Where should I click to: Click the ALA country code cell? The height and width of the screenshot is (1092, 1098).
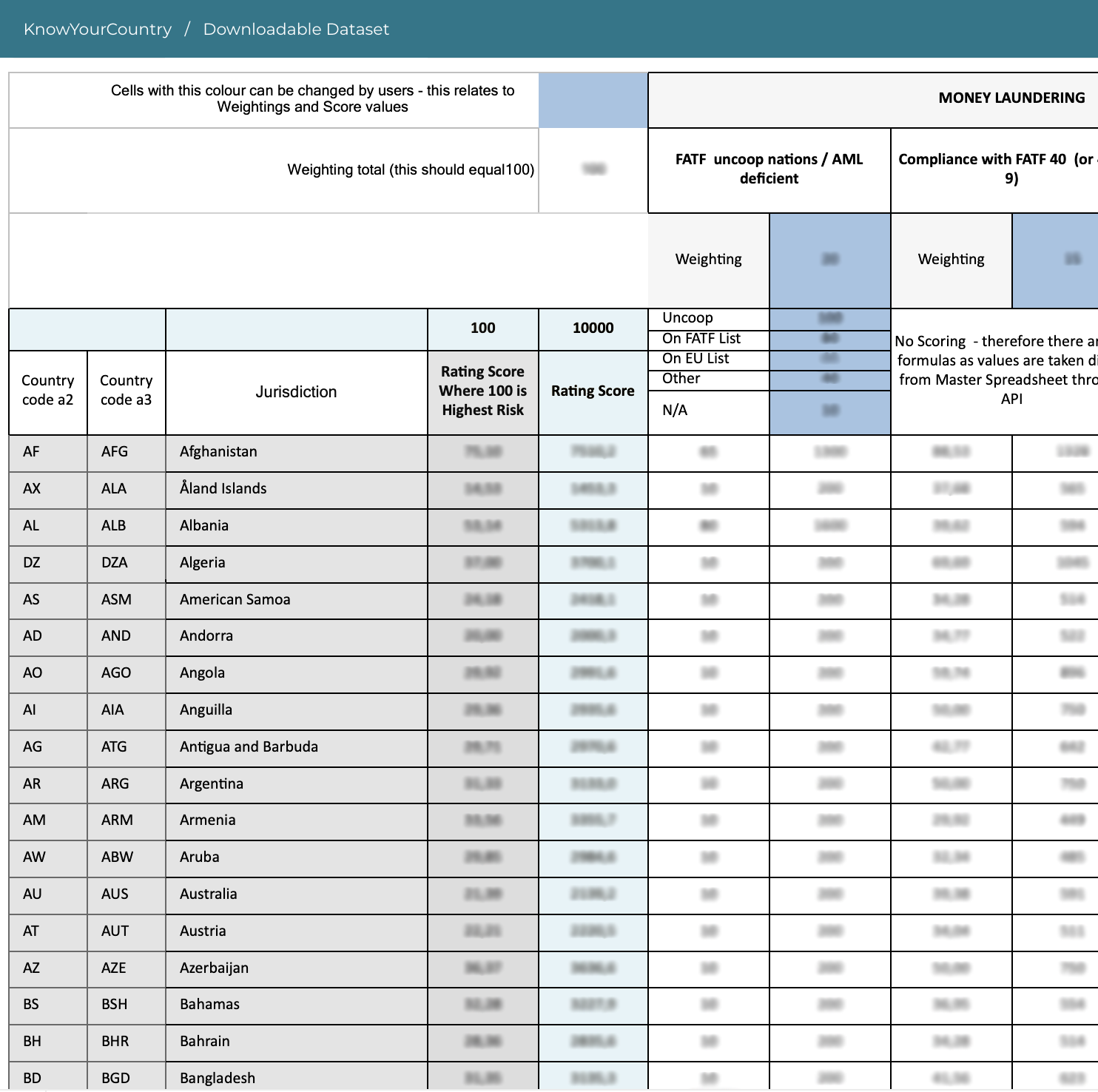tap(127, 490)
